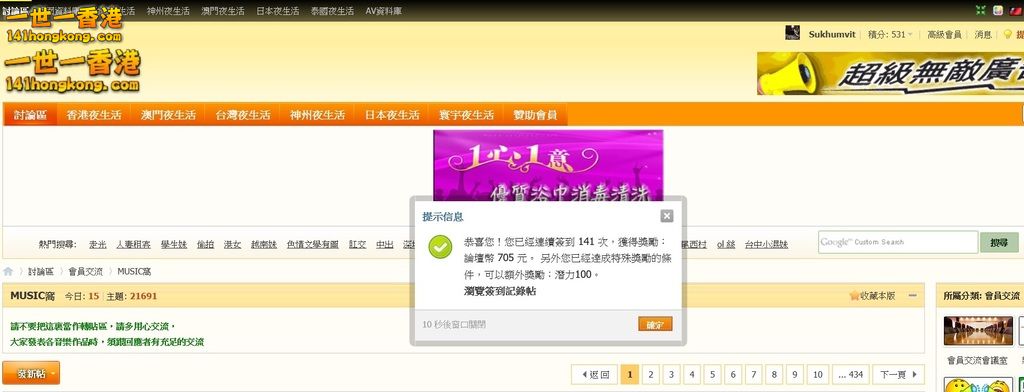Select the 澳門夜生活 navigation tab
The image size is (1024, 392).
point(168,115)
